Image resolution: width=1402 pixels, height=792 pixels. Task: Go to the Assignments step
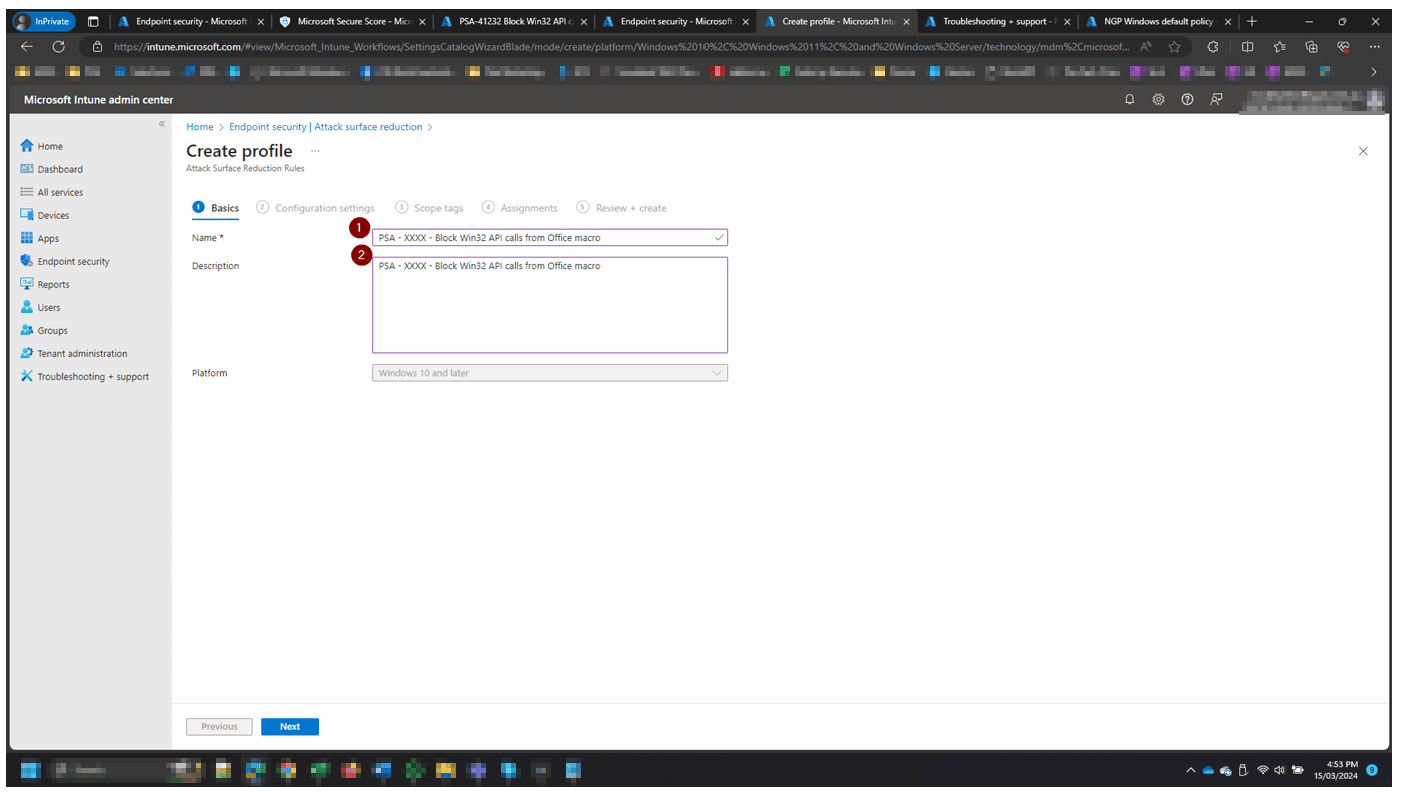[519, 208]
